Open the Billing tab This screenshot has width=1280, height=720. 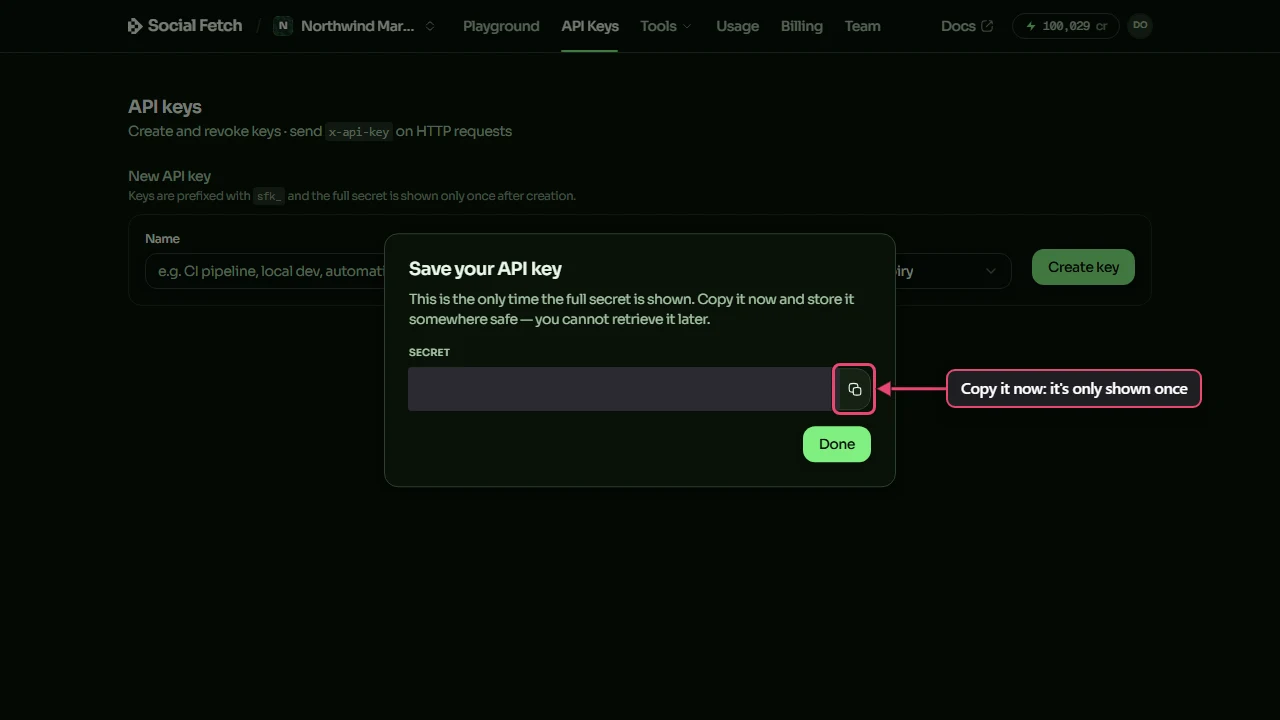[802, 26]
